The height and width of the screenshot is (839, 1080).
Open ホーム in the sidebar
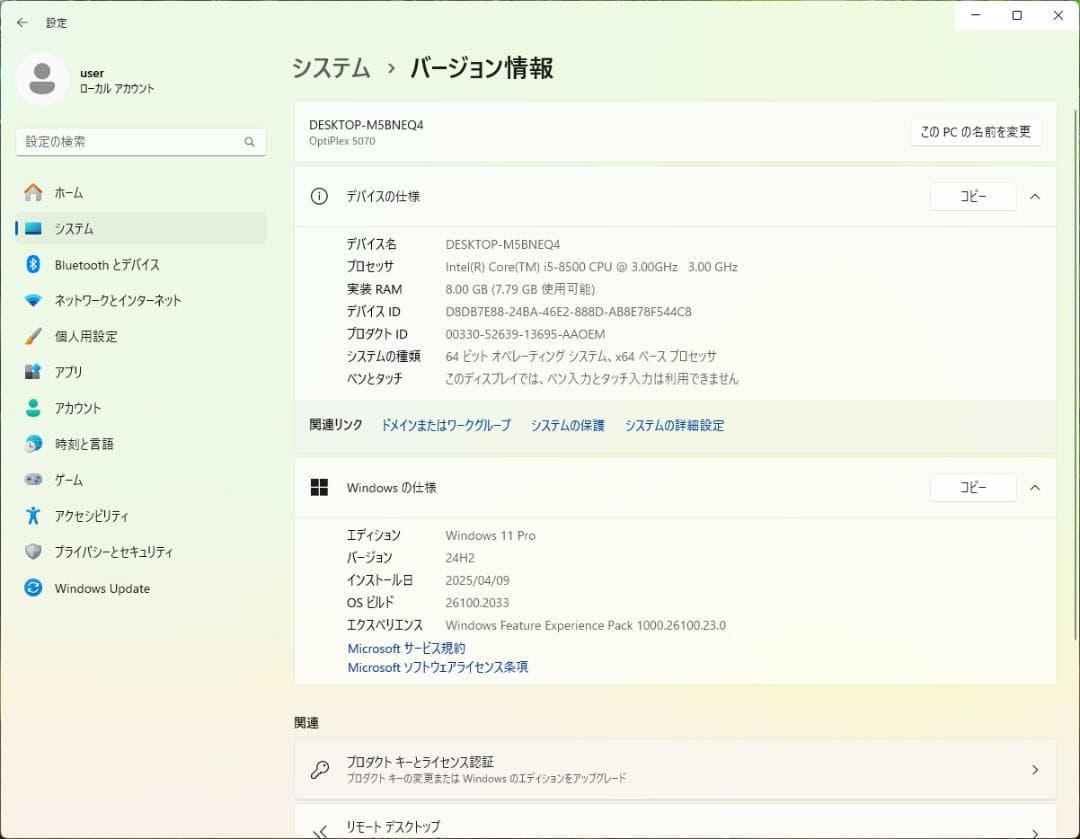[141, 193]
